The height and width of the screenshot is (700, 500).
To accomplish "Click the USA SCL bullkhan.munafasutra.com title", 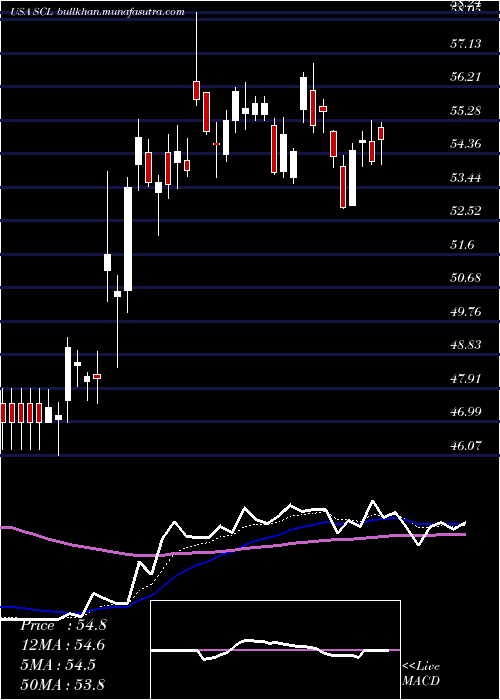I will click(99, 12).
